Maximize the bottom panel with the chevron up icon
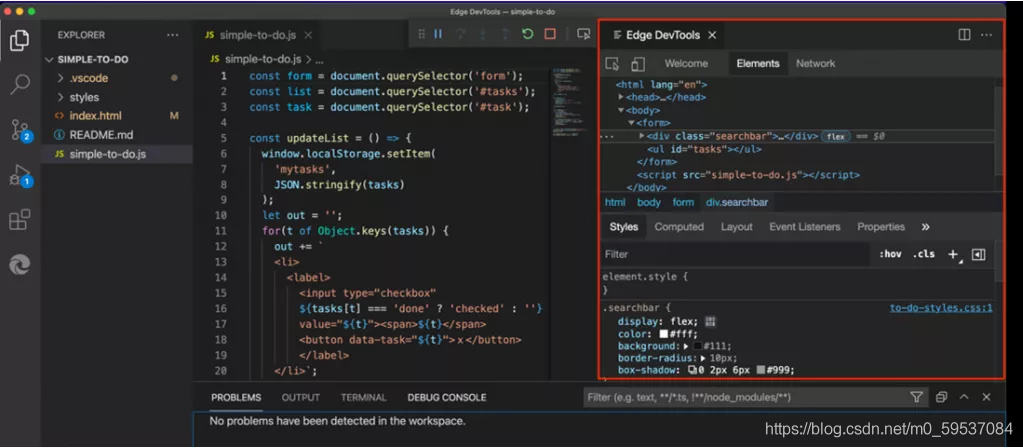Screen dimensions: 1023x448 click(x=964, y=397)
